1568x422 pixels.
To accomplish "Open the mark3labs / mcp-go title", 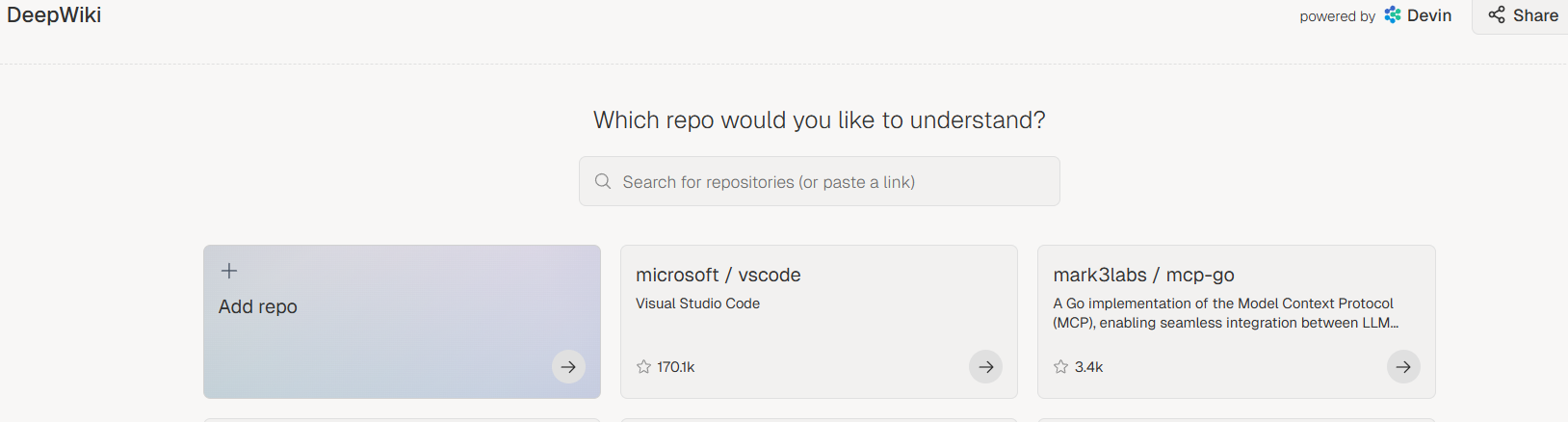I will pyautogui.click(x=1143, y=275).
